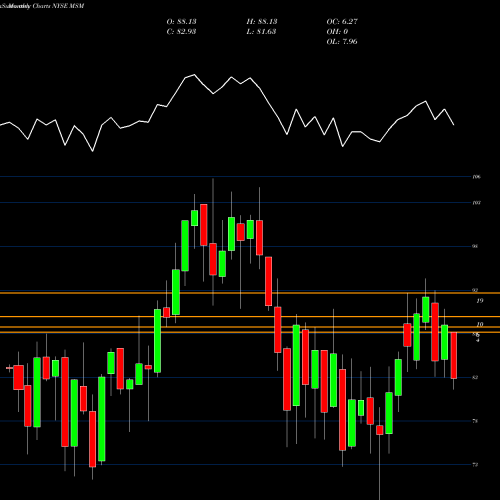Click the 'OL: 7.96' readout
The image size is (500, 500).
point(342,42)
